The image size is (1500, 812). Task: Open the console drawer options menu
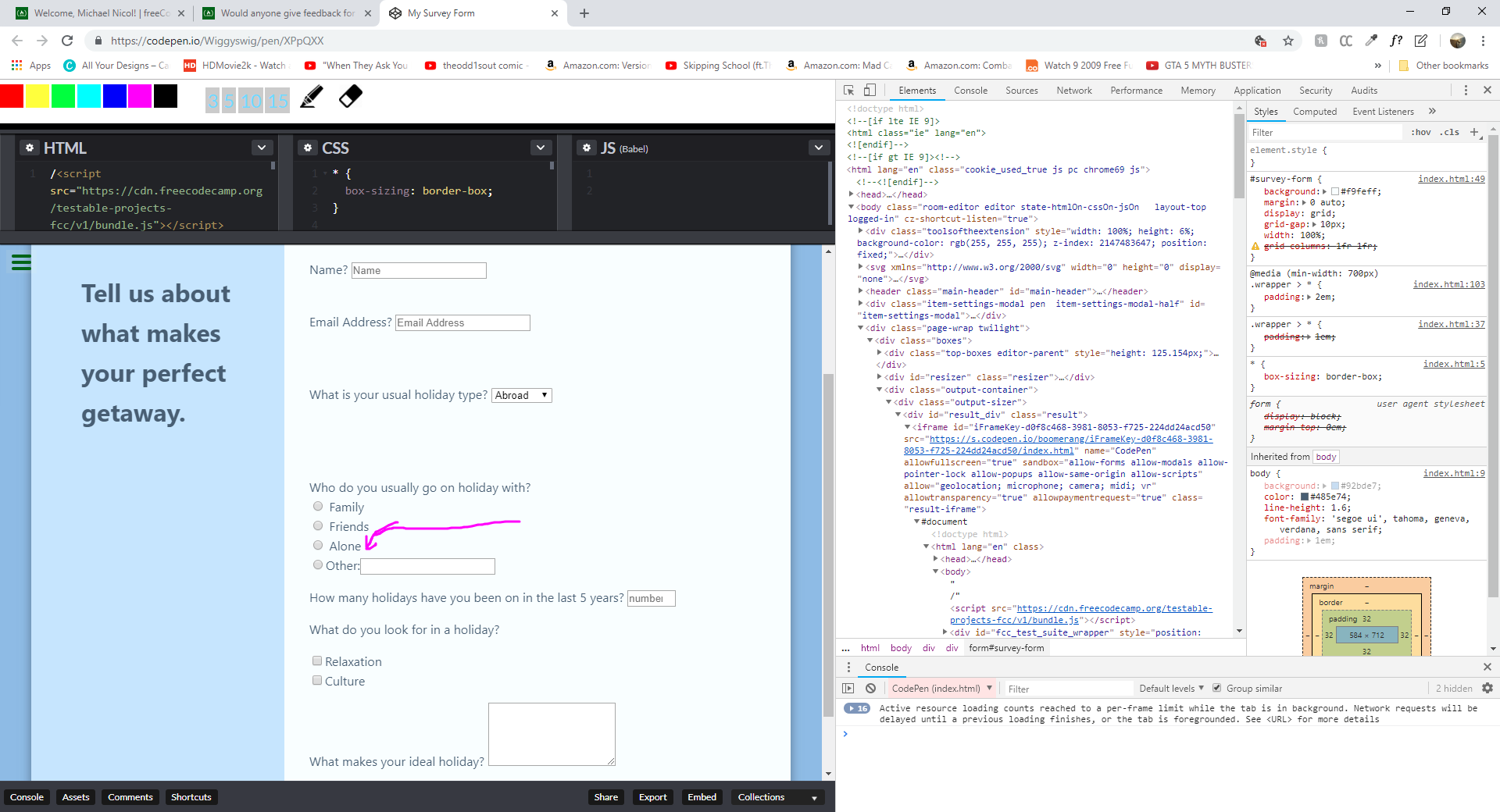click(x=848, y=668)
